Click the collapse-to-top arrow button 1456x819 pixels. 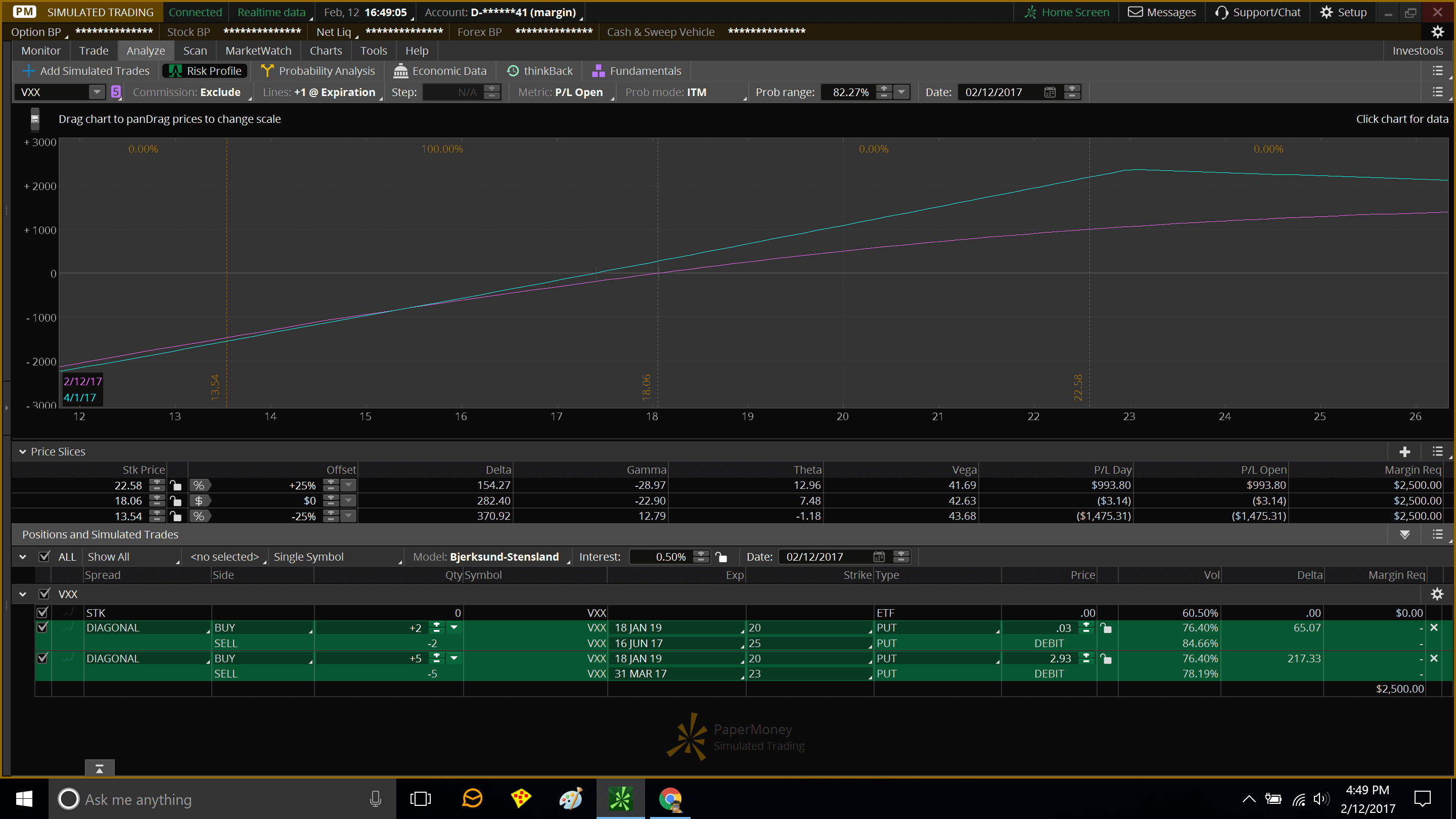click(100, 767)
